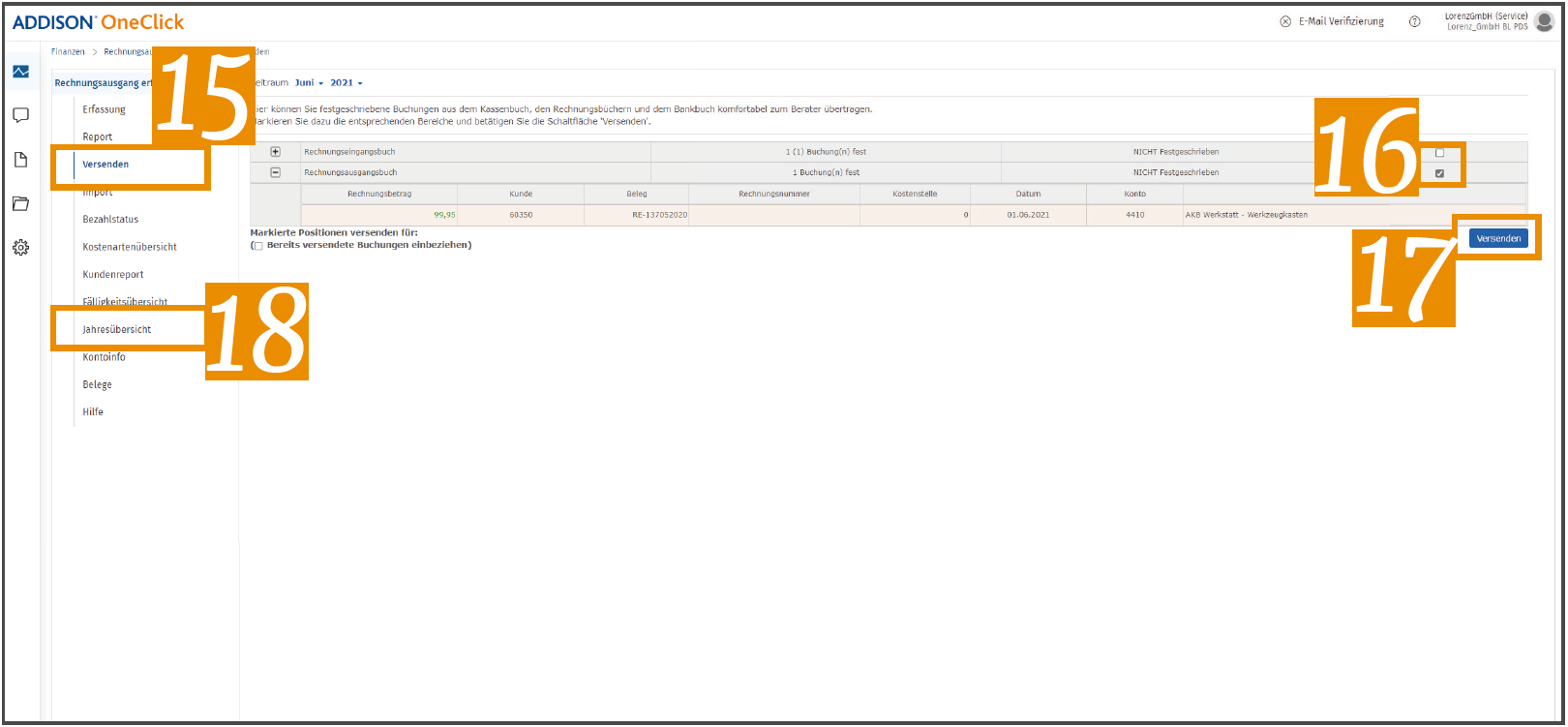Open the folder sidebar icon
Screen dimensions: 1568x727
pos(20,203)
